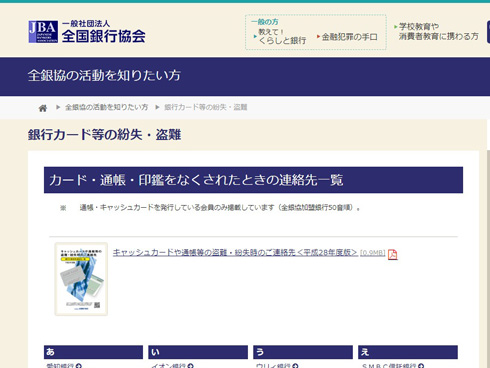490x368 pixels.
Task: Click the JBA logo
Action: (x=43, y=32)
